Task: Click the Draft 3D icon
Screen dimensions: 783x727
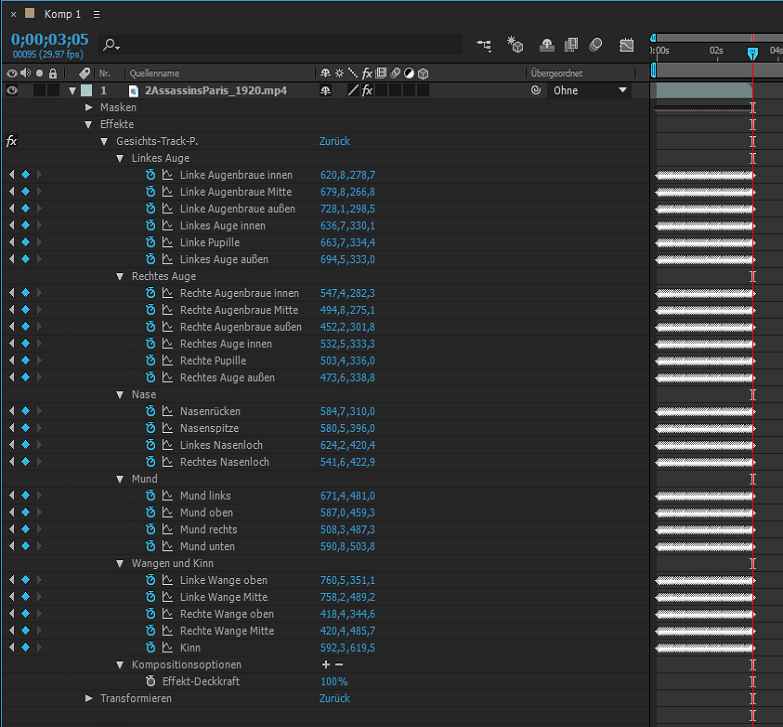Action: [515, 45]
